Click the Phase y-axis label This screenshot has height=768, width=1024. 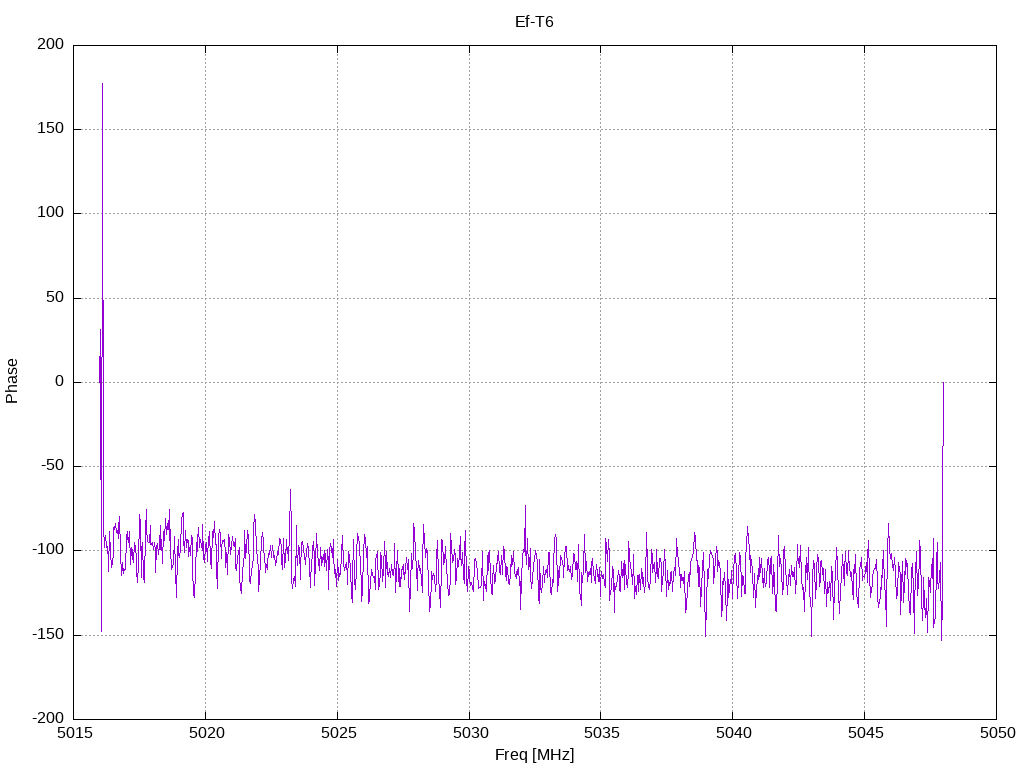tap(12, 381)
